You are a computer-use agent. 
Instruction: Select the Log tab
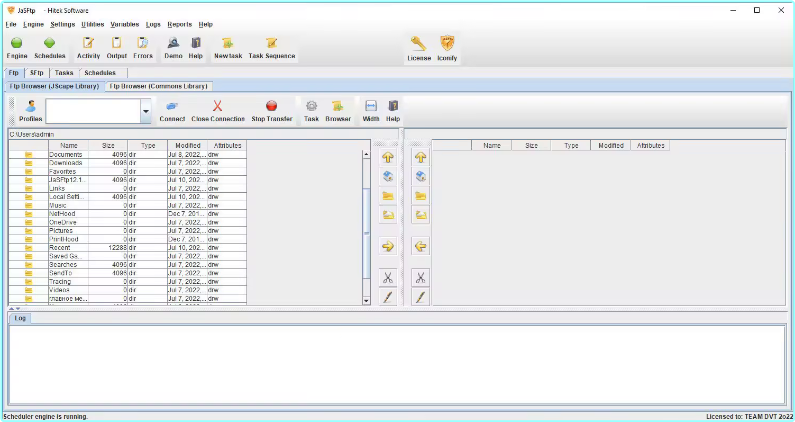coord(20,318)
